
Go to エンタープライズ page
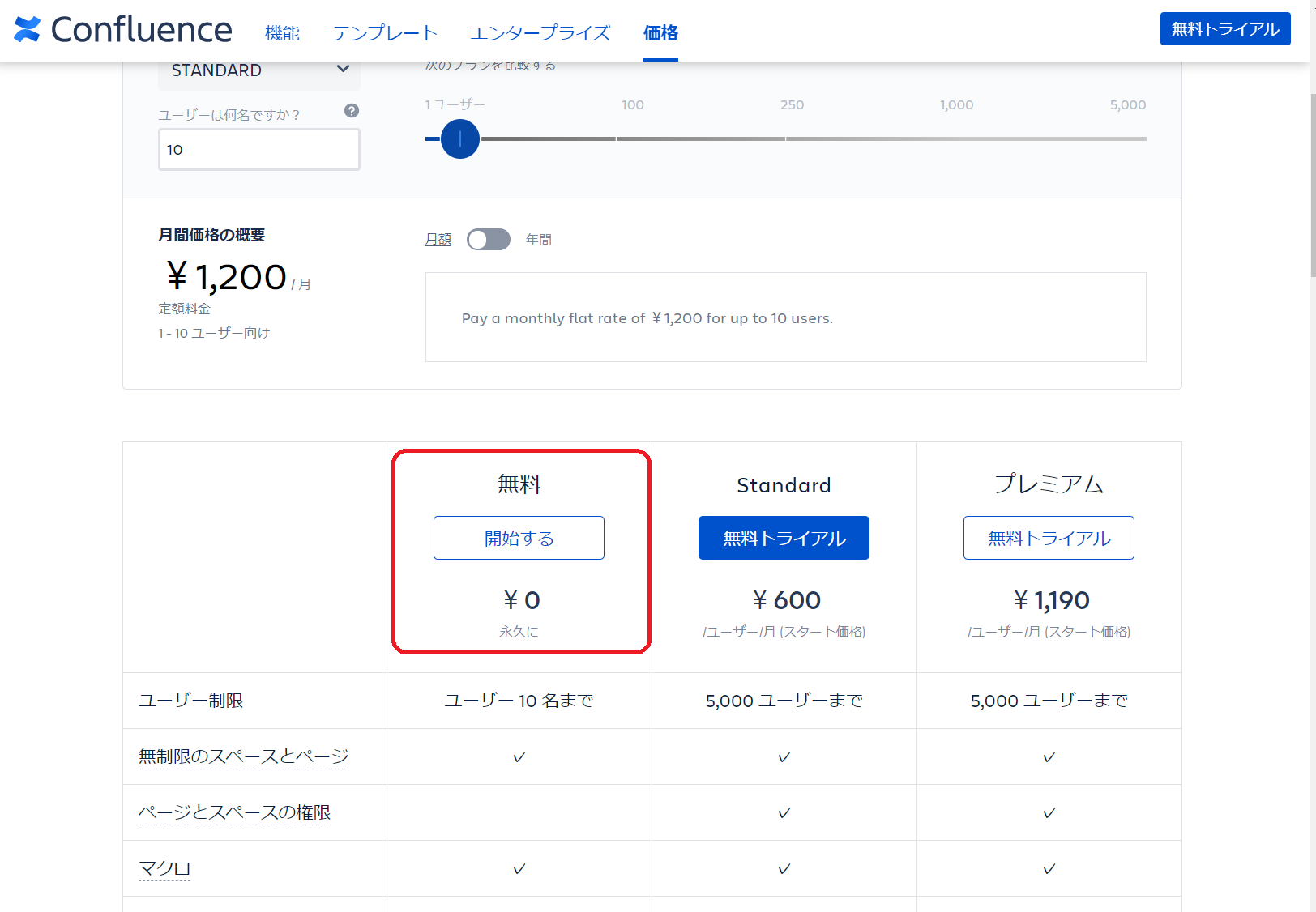(x=540, y=33)
